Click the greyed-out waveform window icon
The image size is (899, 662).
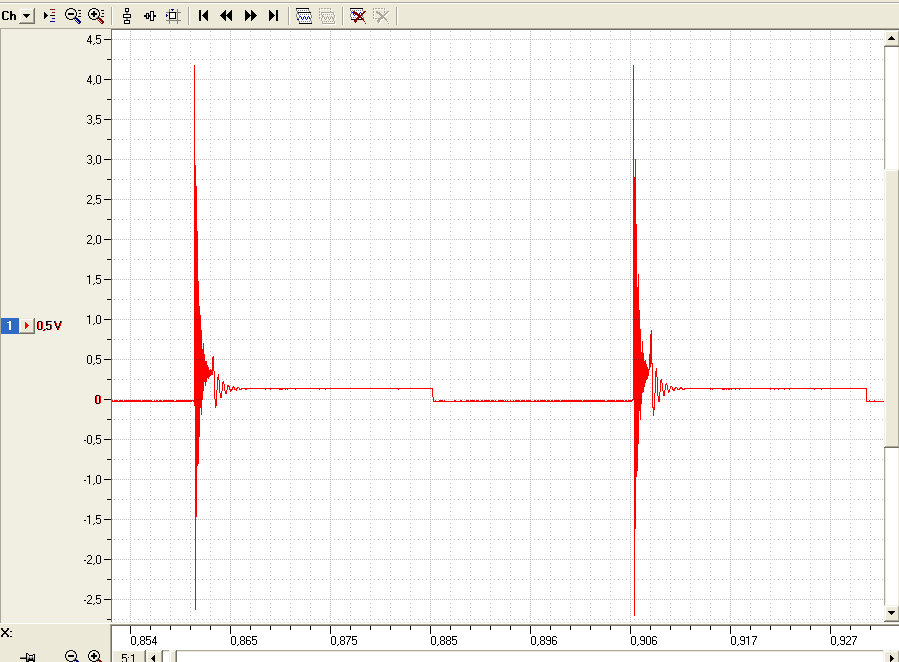pos(327,16)
